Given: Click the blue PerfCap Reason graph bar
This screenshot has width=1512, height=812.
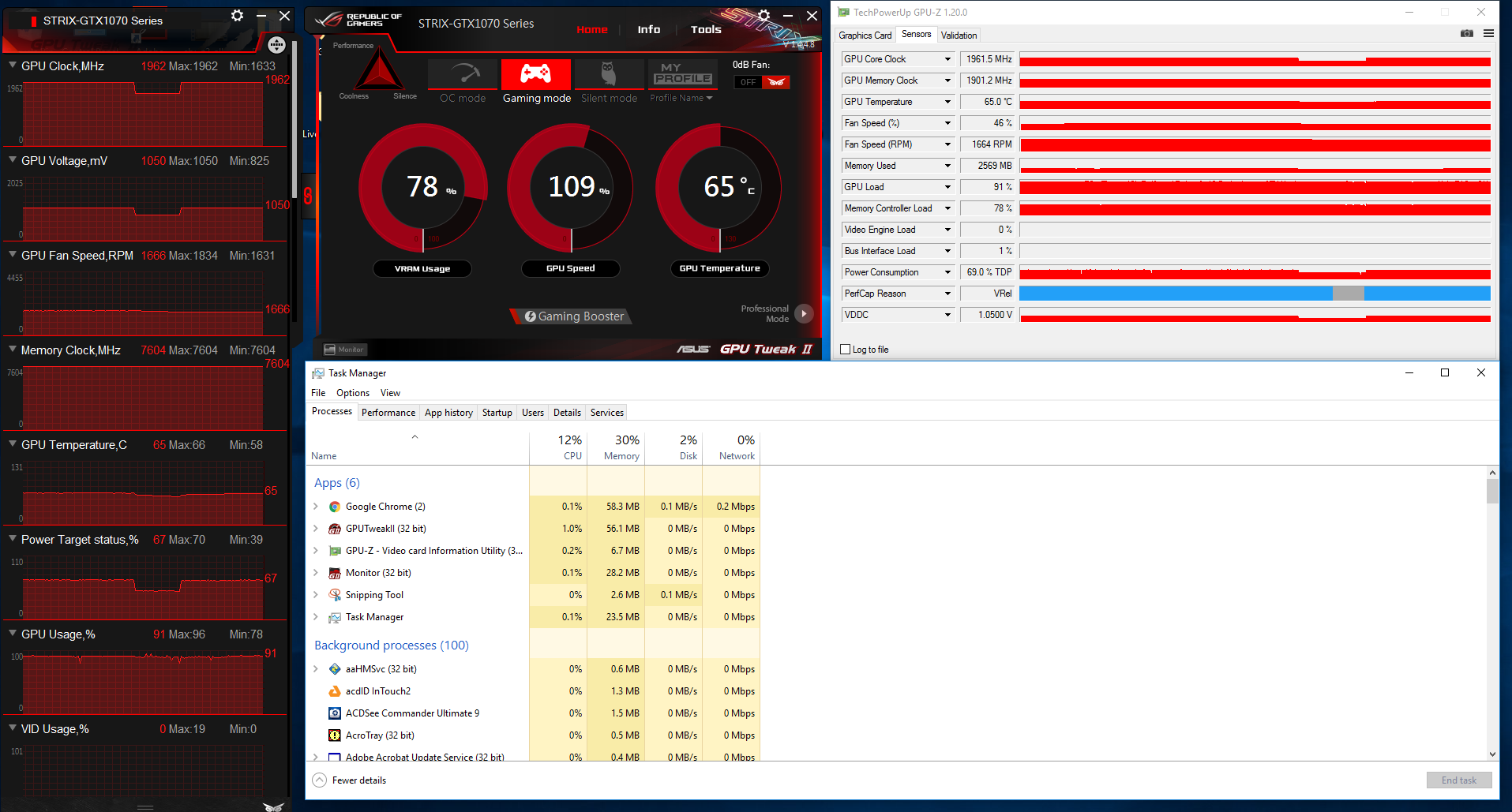Looking at the screenshot, I should point(1255,294).
